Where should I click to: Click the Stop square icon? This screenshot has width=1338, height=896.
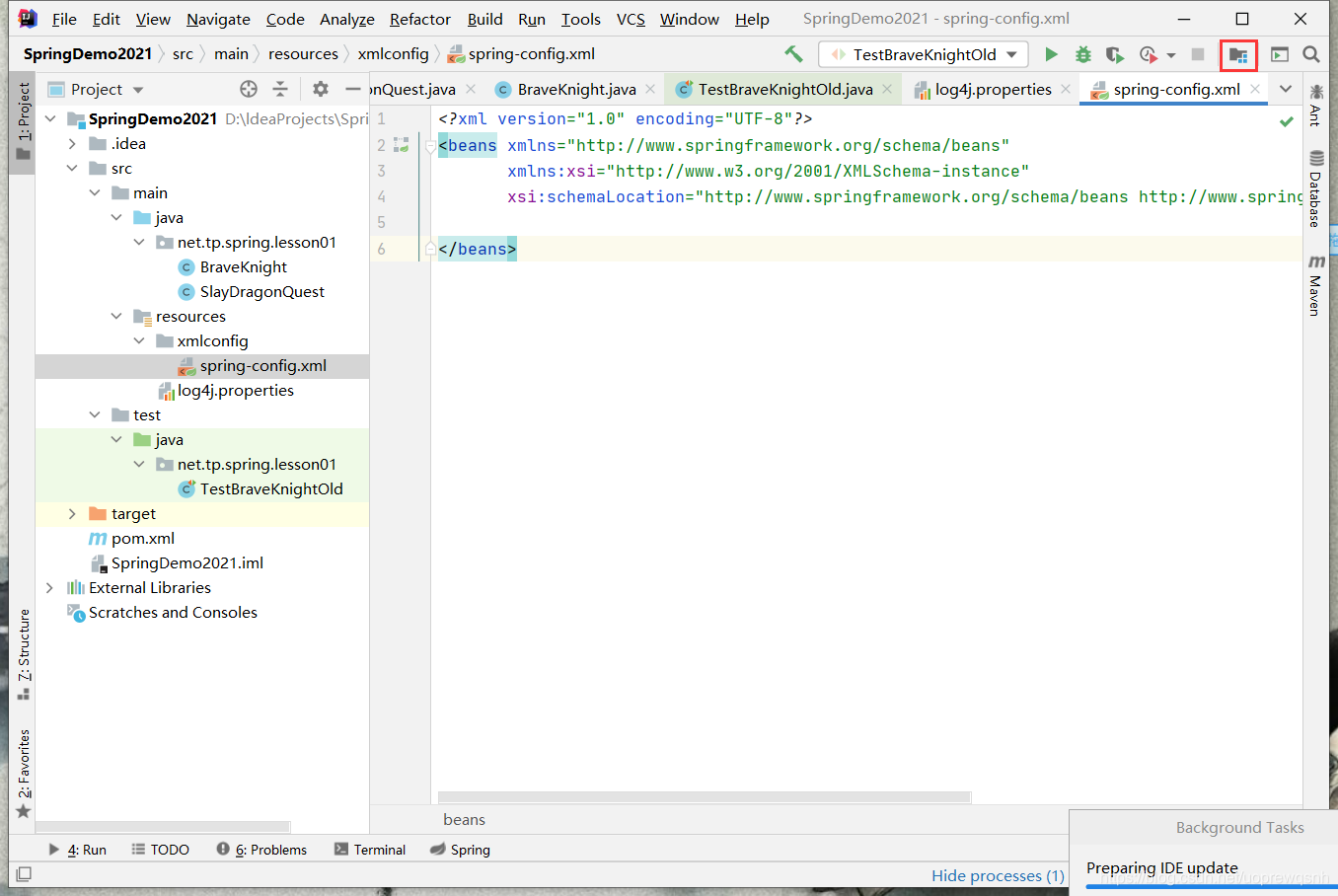coord(1198,54)
